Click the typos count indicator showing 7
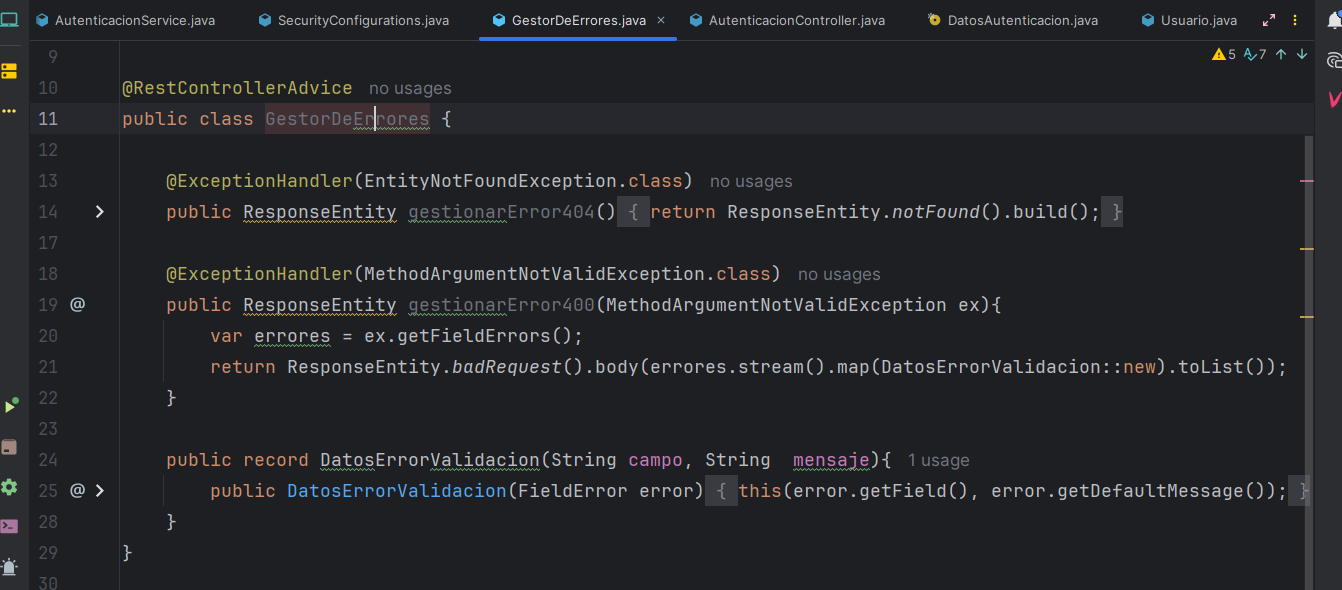 coord(1255,54)
